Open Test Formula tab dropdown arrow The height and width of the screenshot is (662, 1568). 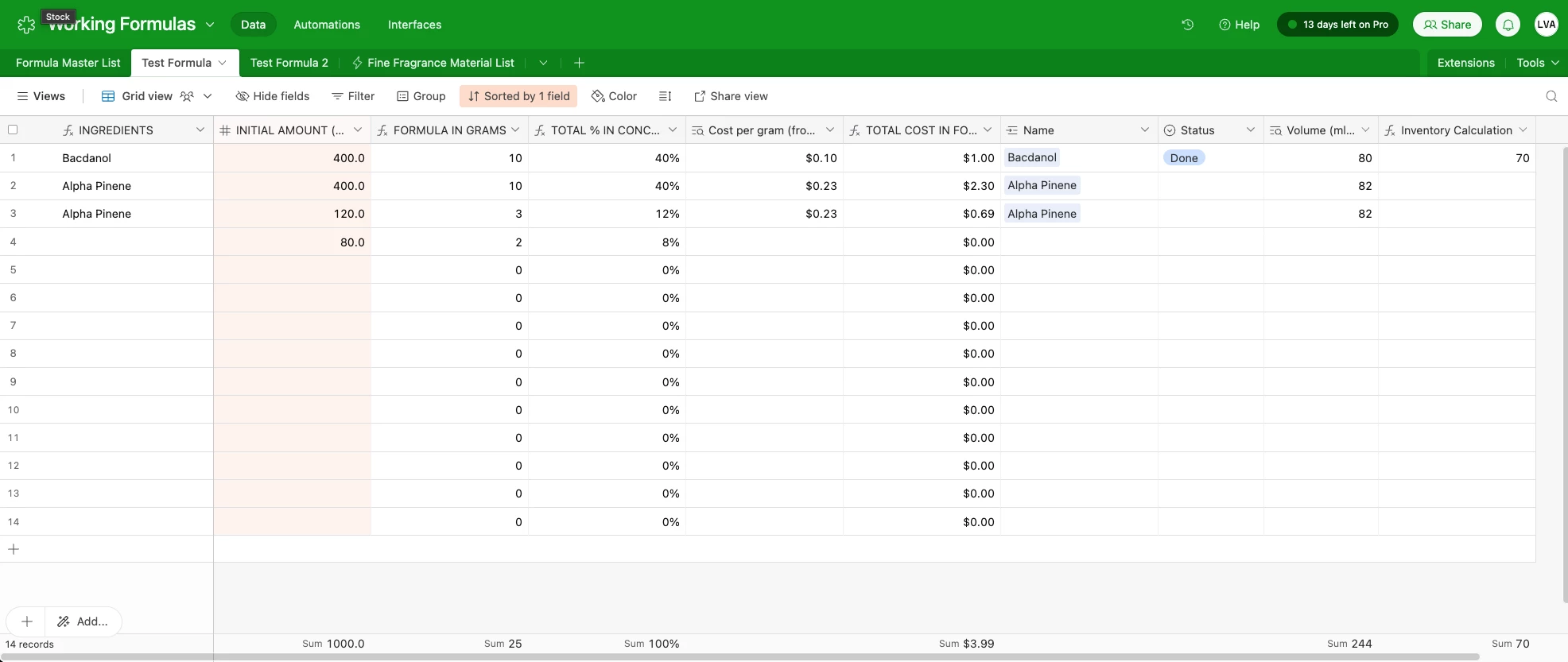(223, 63)
